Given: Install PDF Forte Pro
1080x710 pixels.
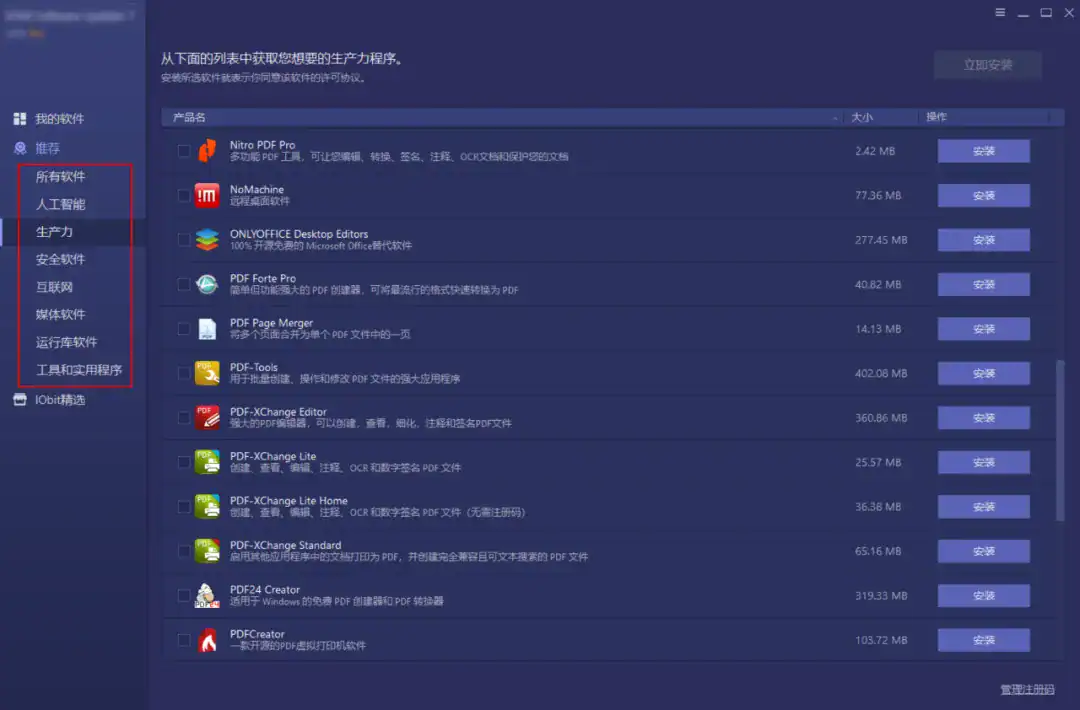Looking at the screenshot, I should 984,284.
